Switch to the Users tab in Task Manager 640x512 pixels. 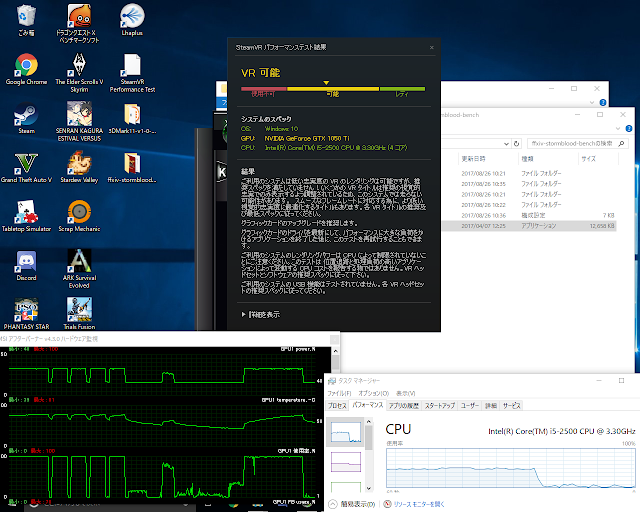(x=470, y=405)
